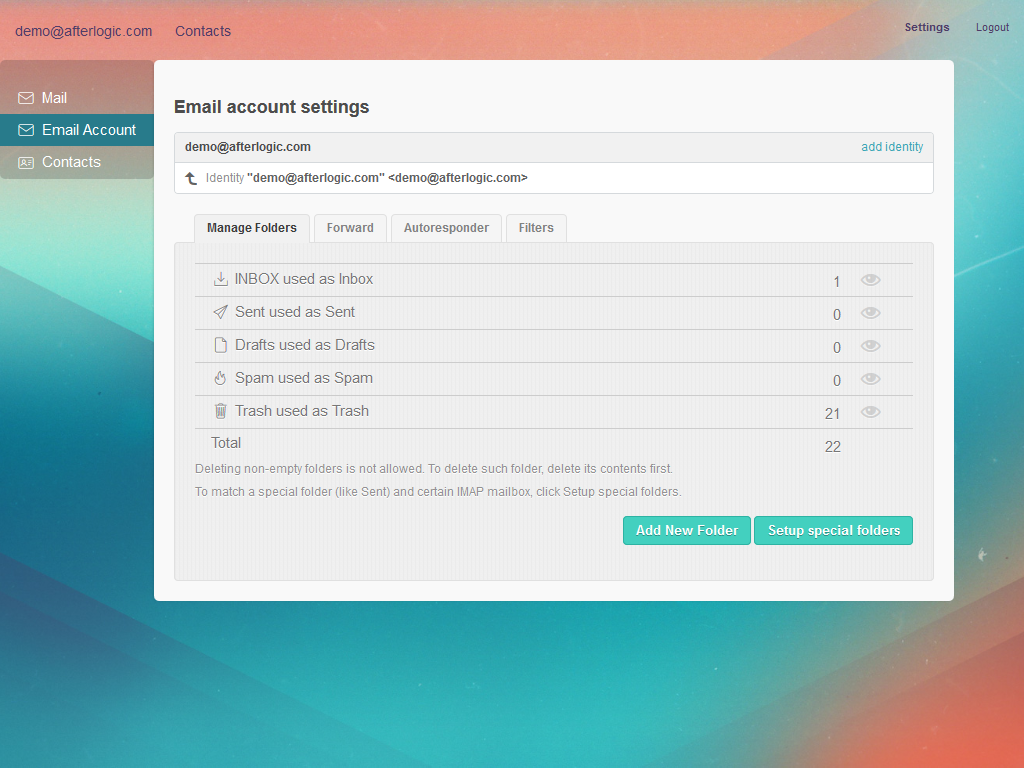The height and width of the screenshot is (768, 1024).
Task: Hide the Spam folder with its eye toggle
Action: pyautogui.click(x=870, y=379)
